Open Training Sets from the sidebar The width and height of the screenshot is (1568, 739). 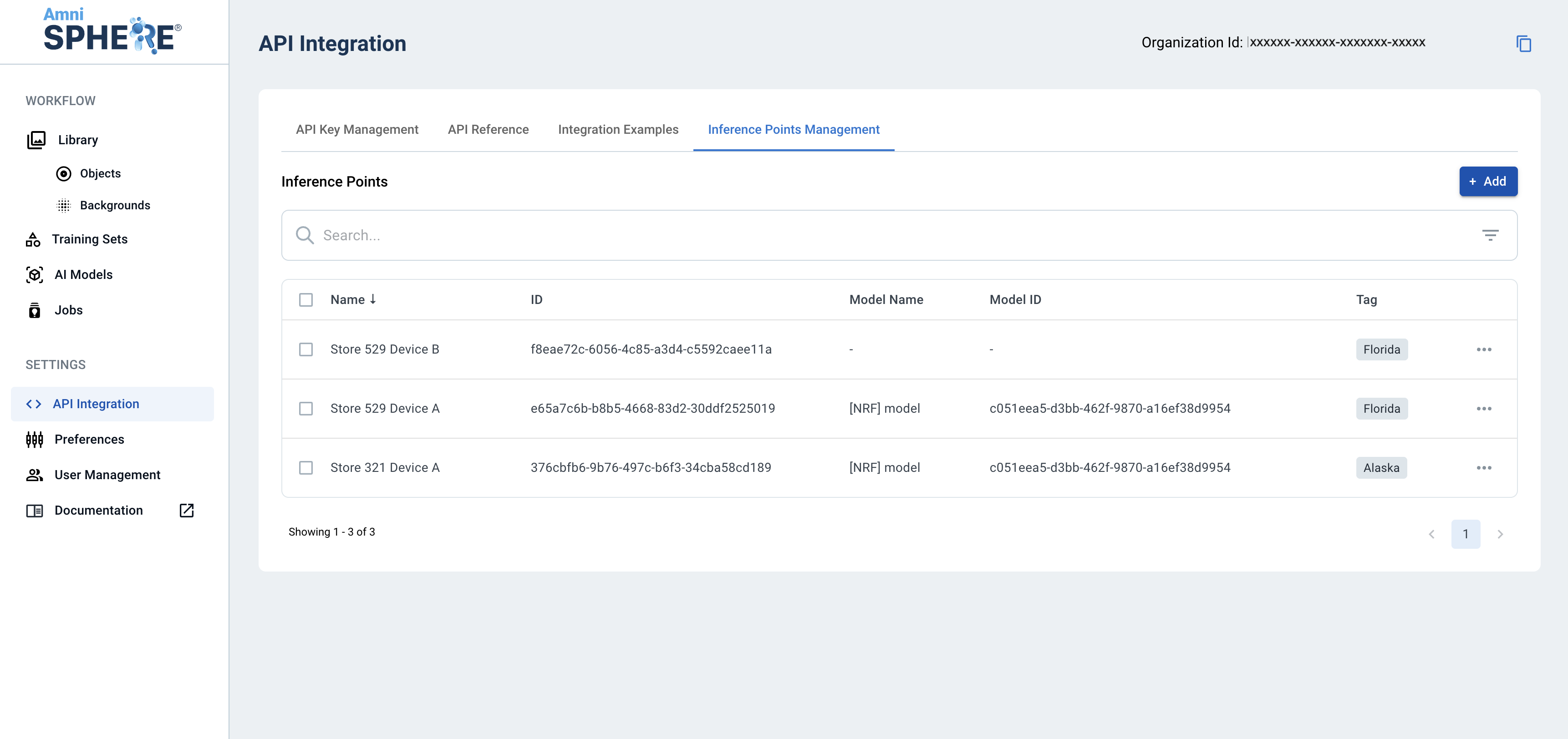click(x=90, y=239)
